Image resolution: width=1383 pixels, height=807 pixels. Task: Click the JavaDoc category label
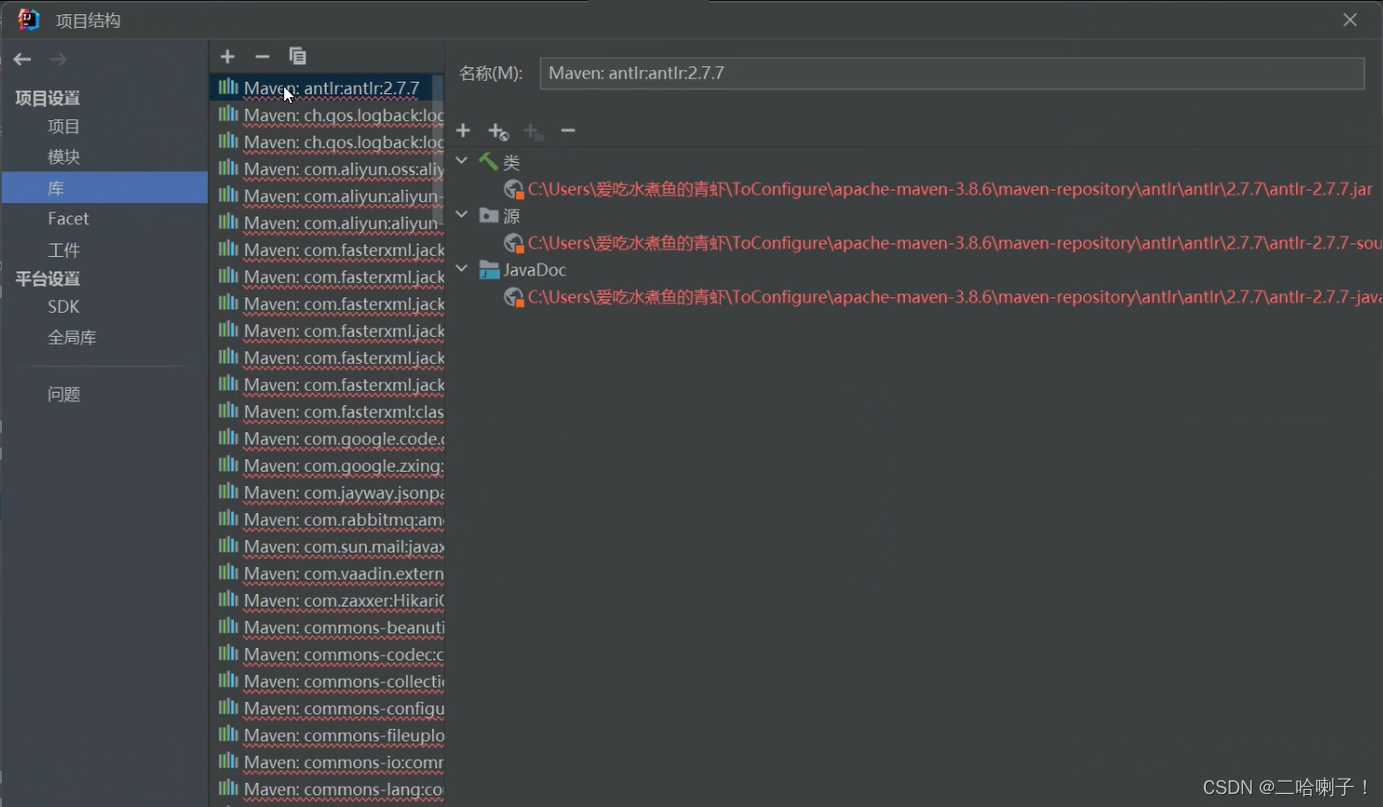[x=535, y=270]
